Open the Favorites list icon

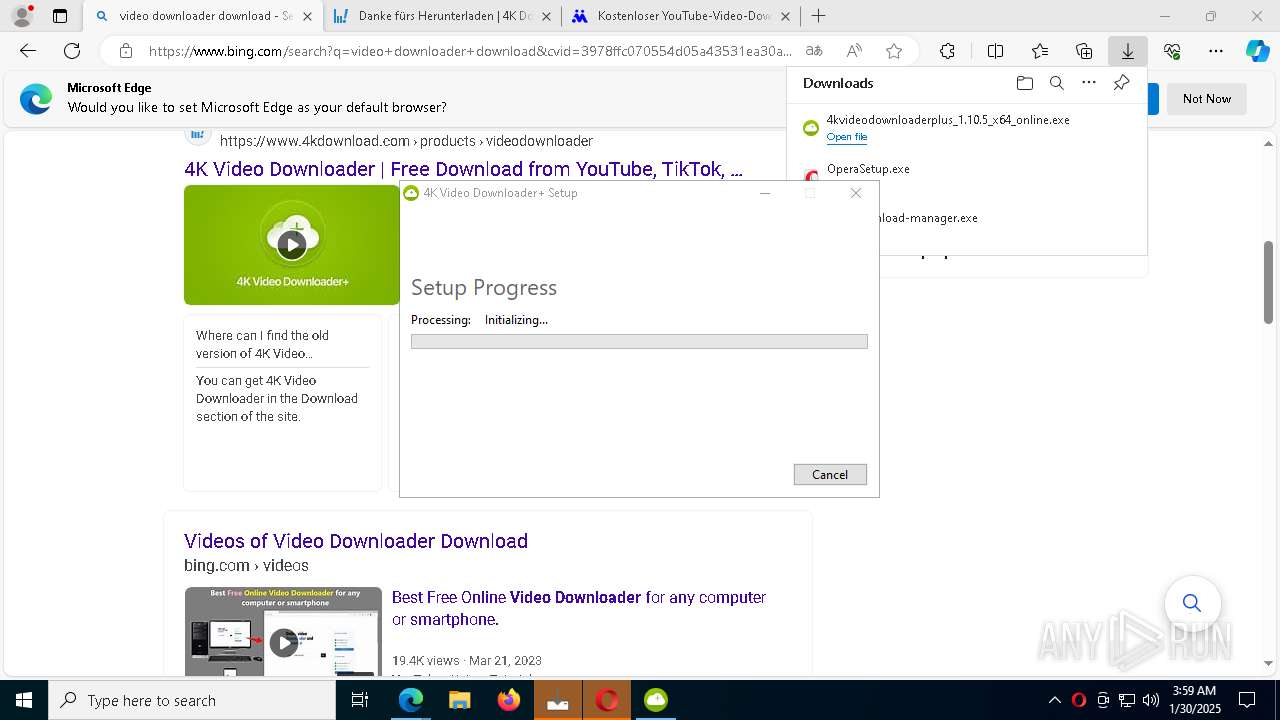coord(1040,51)
